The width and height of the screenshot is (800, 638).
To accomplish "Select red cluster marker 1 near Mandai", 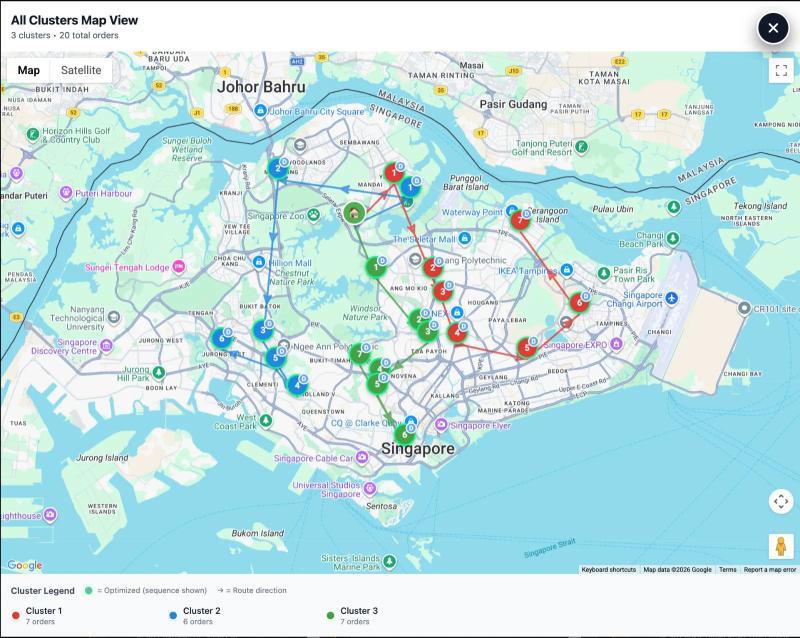I will click(393, 173).
